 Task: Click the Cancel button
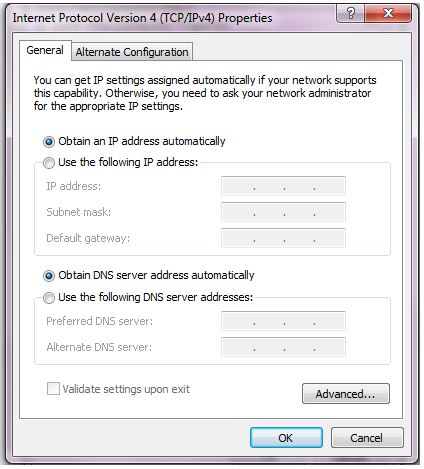[367, 438]
